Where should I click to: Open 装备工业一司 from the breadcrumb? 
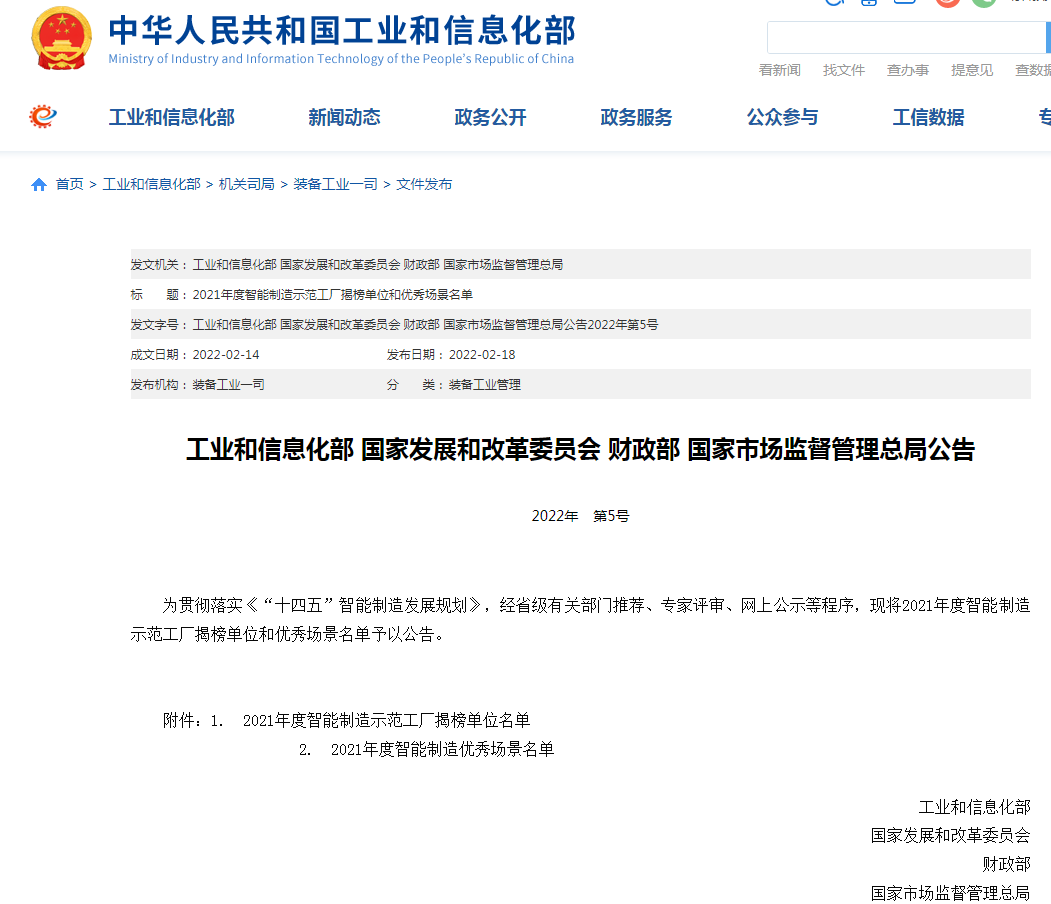click(335, 184)
